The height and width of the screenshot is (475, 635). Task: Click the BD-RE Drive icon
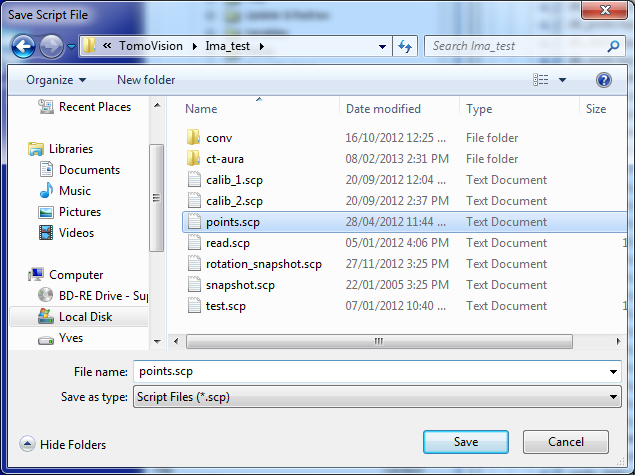tap(46, 296)
